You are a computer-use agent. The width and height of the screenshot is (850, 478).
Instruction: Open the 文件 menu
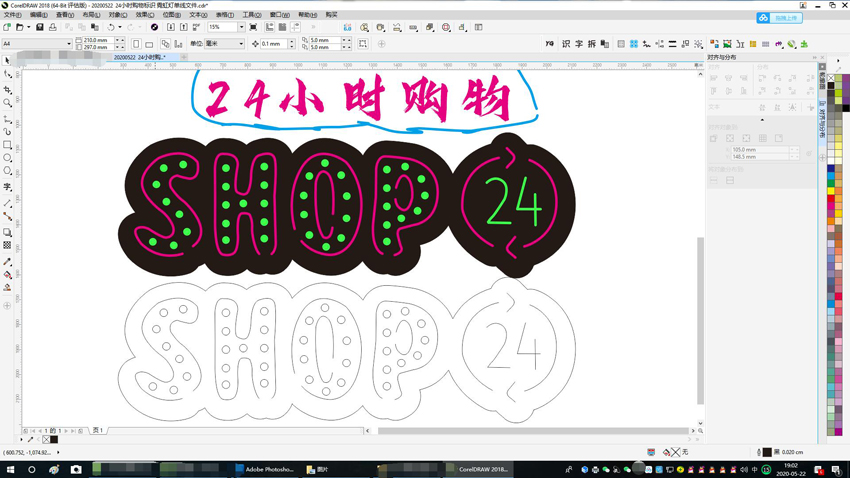tap(12, 15)
